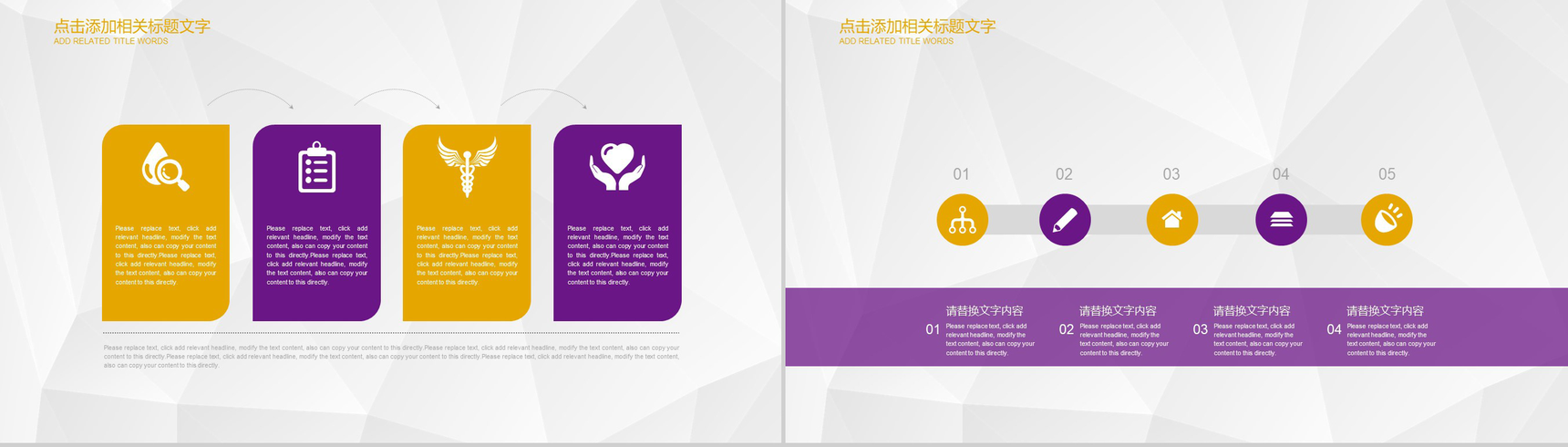Click right slide 'ADD RELATED TITLE WORDS' subtitle

tap(896, 41)
